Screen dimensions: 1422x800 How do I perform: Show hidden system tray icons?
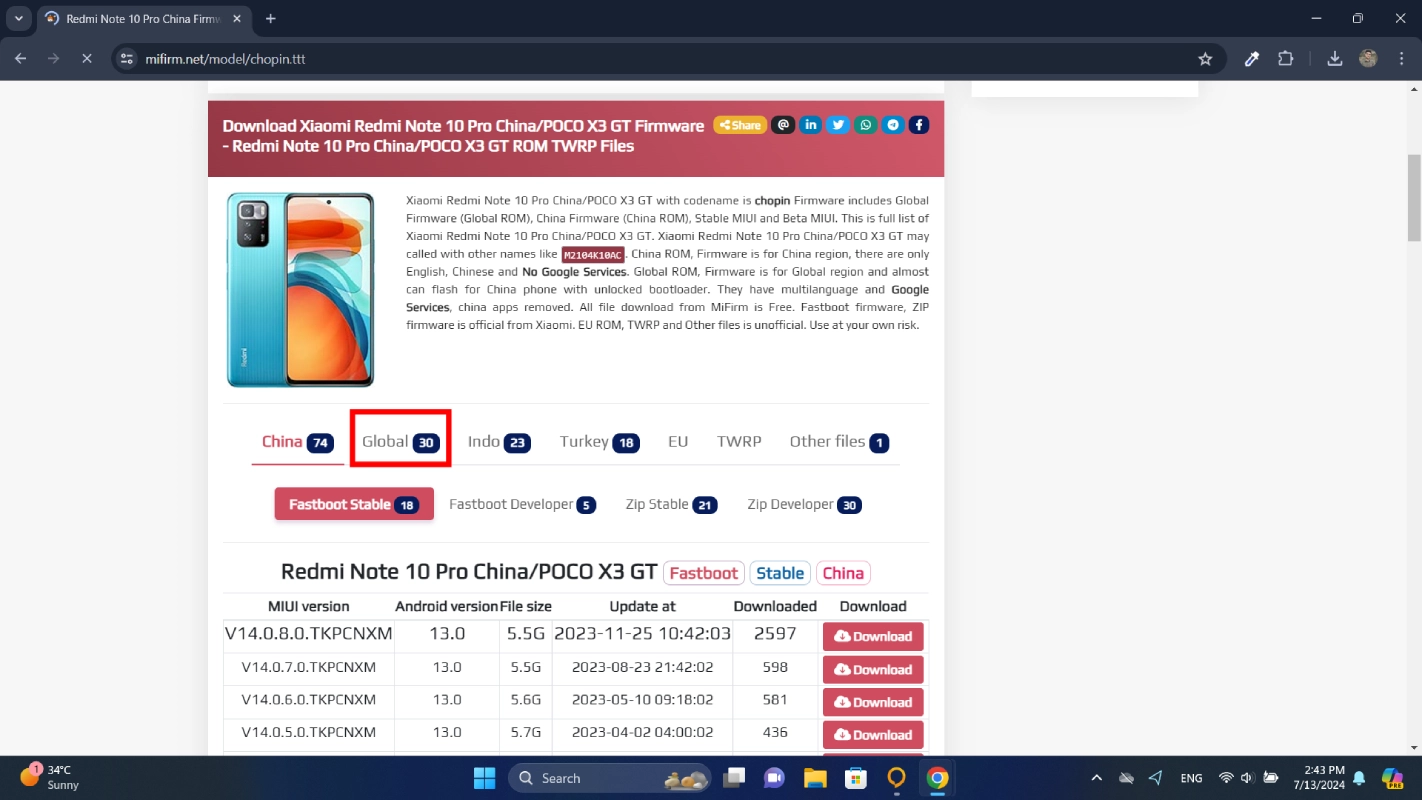point(1097,778)
